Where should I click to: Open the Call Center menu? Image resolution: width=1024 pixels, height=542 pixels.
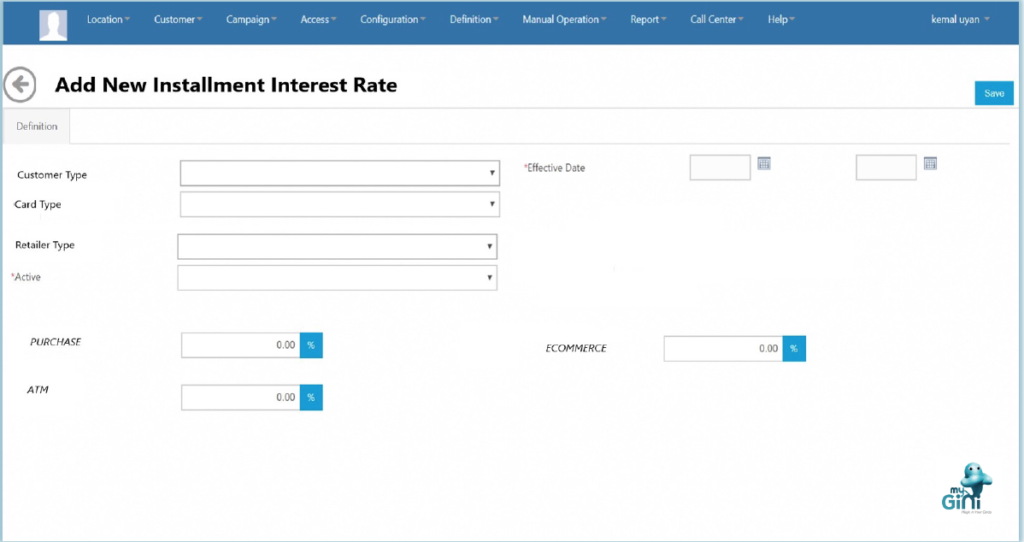point(716,20)
